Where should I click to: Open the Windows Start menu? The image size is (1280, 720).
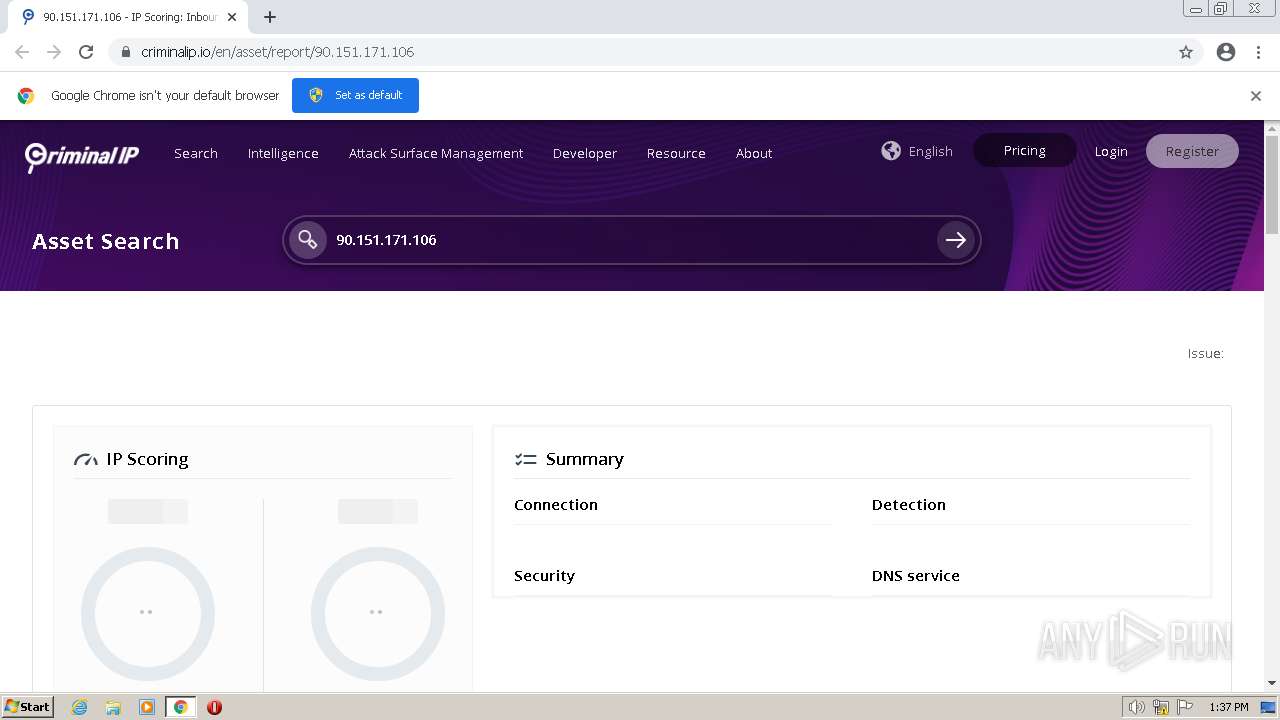(x=27, y=707)
